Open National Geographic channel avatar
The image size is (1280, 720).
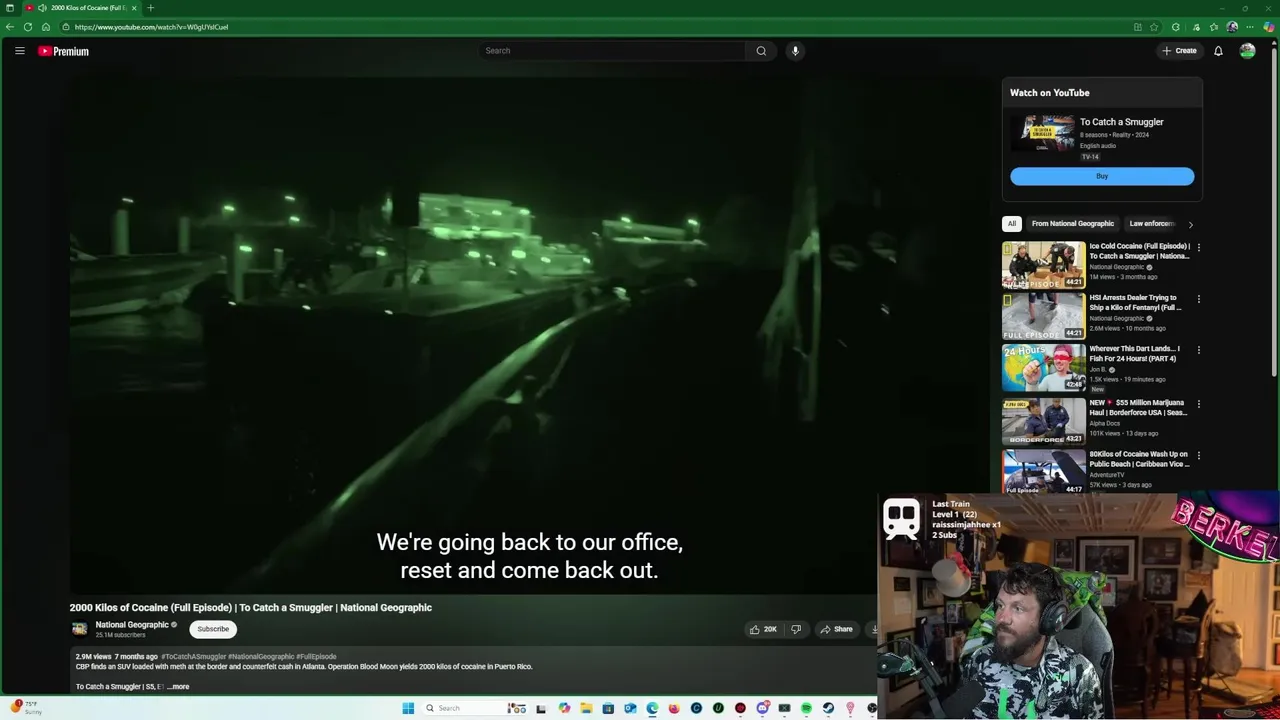pos(79,629)
